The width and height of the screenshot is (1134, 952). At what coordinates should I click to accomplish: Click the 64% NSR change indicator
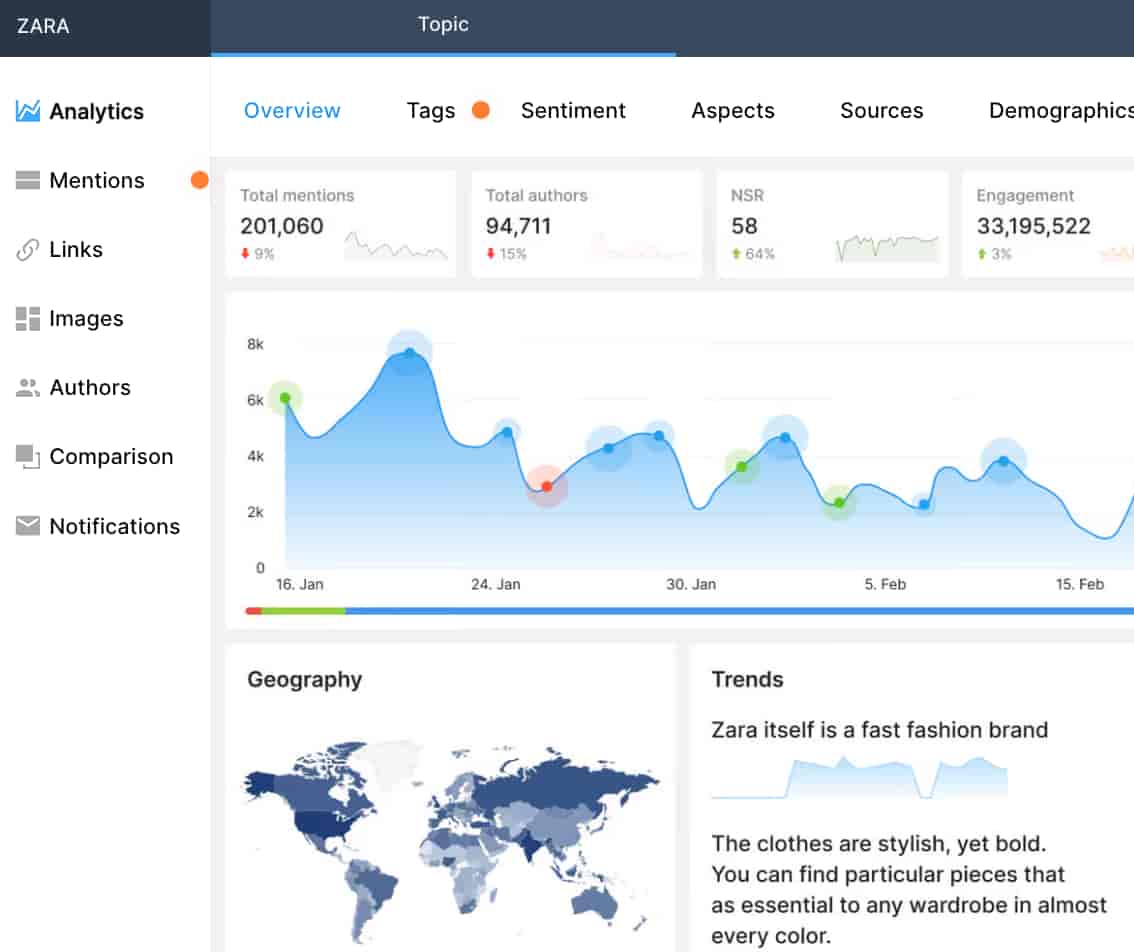point(753,254)
